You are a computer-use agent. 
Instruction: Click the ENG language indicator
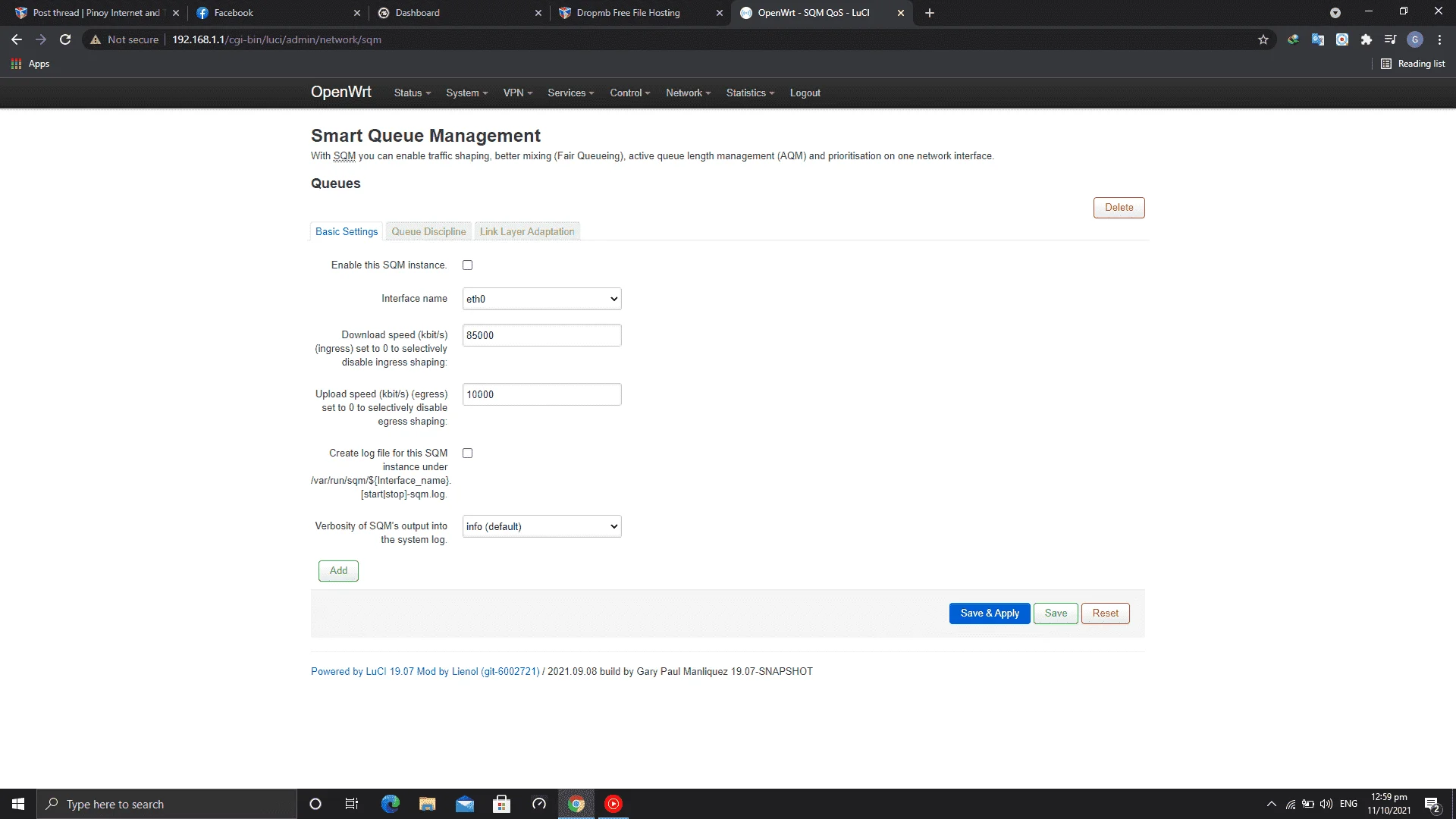(1348, 804)
